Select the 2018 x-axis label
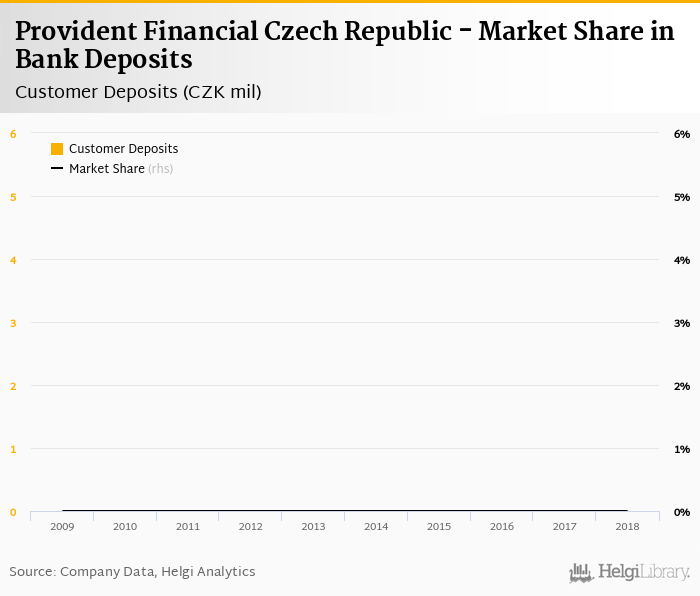The height and width of the screenshot is (596, 700). pos(627,526)
